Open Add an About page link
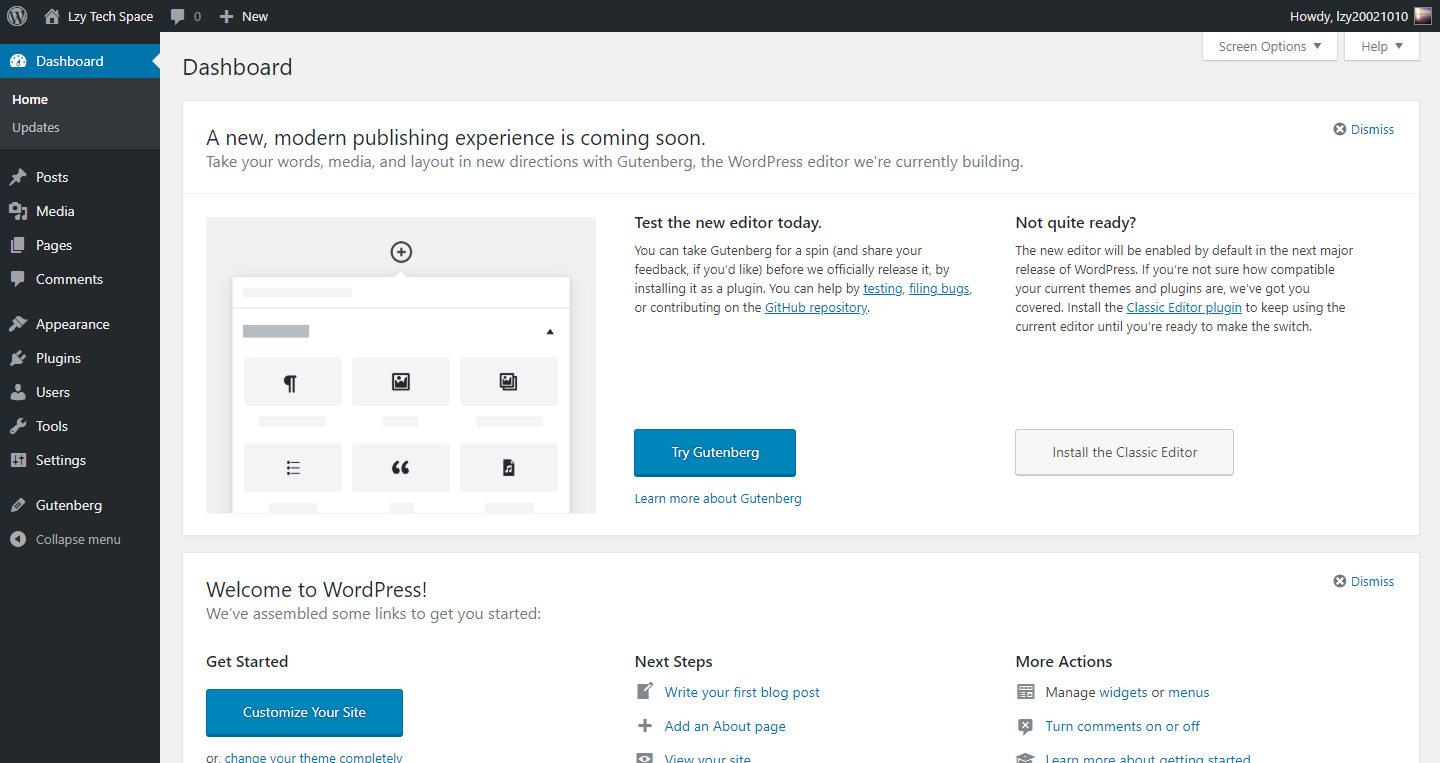This screenshot has width=1440, height=763. (x=725, y=726)
